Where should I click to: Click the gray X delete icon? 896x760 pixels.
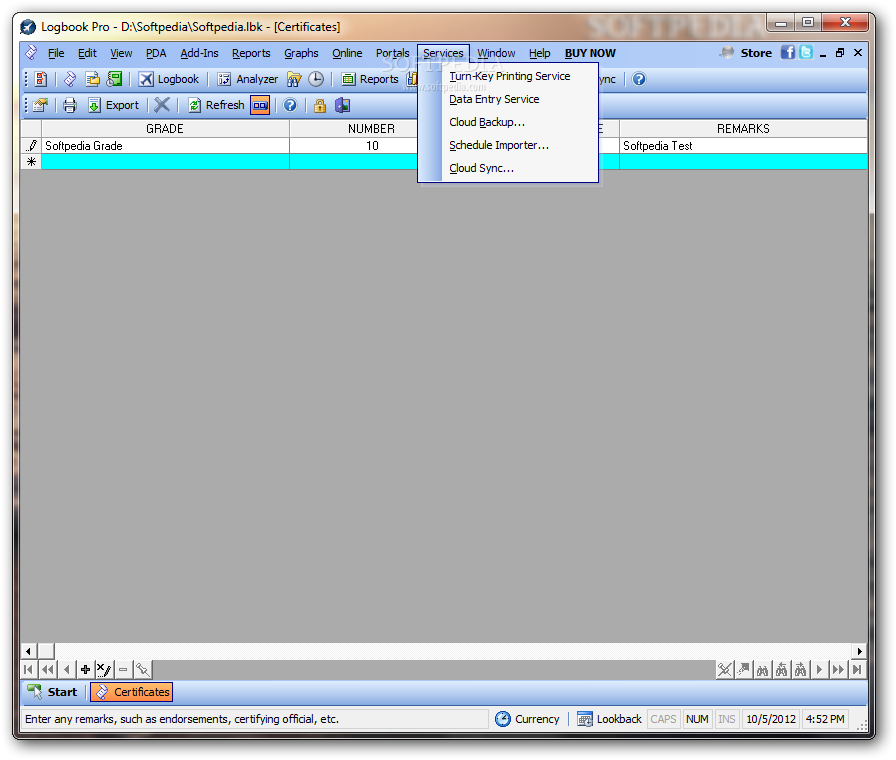[x=162, y=105]
